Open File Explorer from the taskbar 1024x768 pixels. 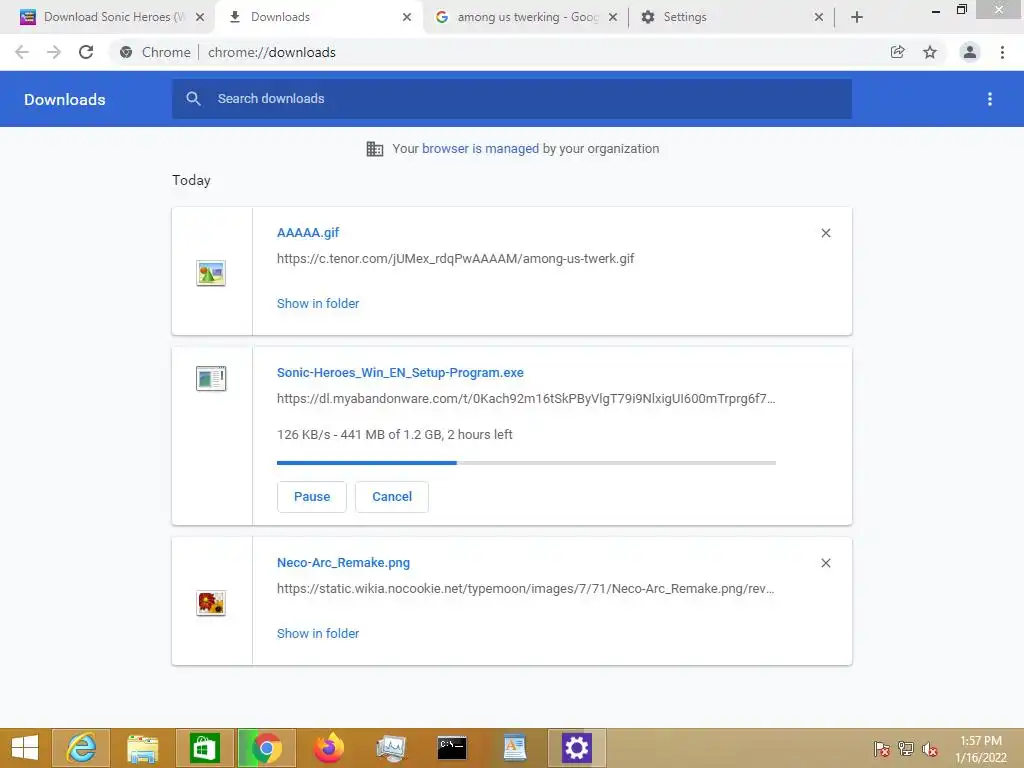[142, 748]
